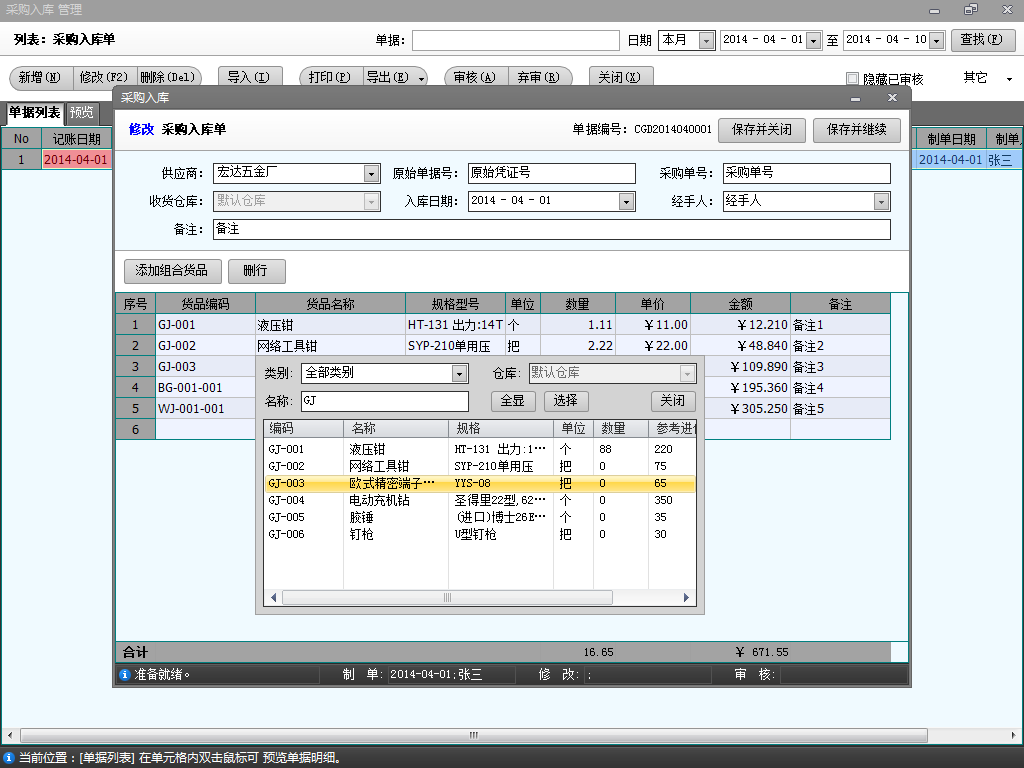Open the 类别 全部类别 dropdown
1024x768 pixels.
tap(459, 374)
